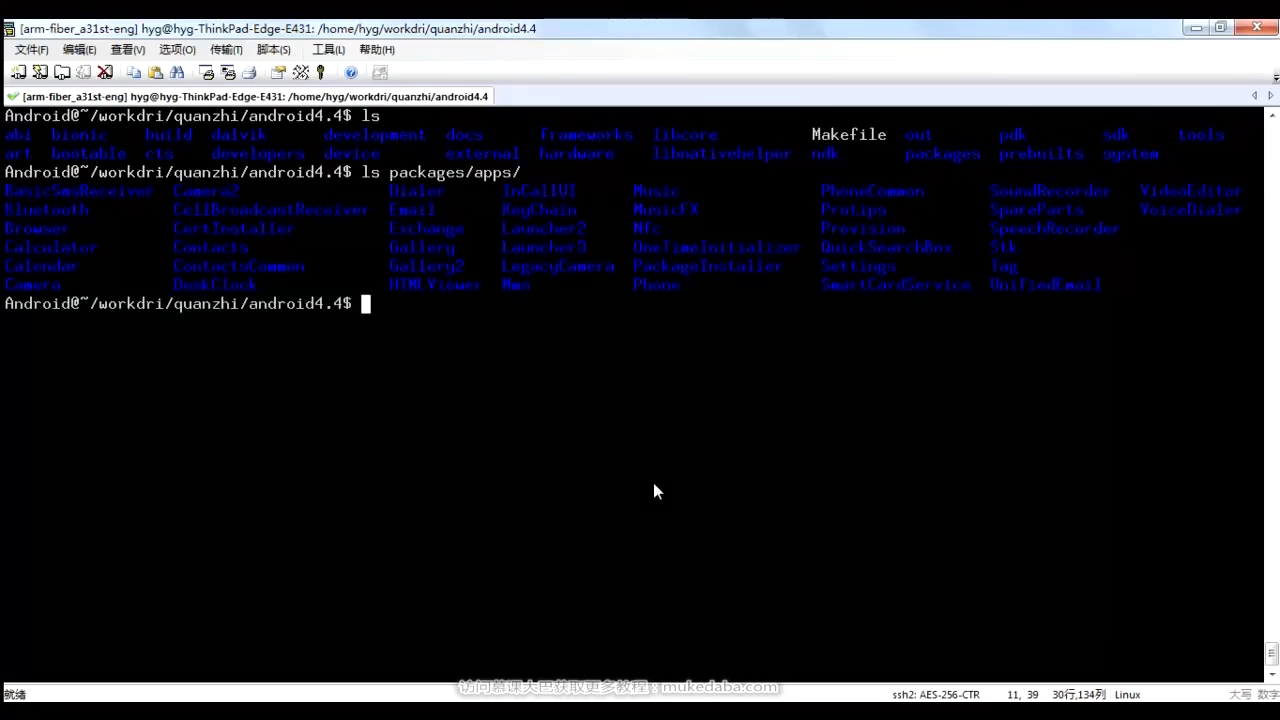Click the grayed Reconnect icon
This screenshot has width=1280, height=720.
(83, 72)
